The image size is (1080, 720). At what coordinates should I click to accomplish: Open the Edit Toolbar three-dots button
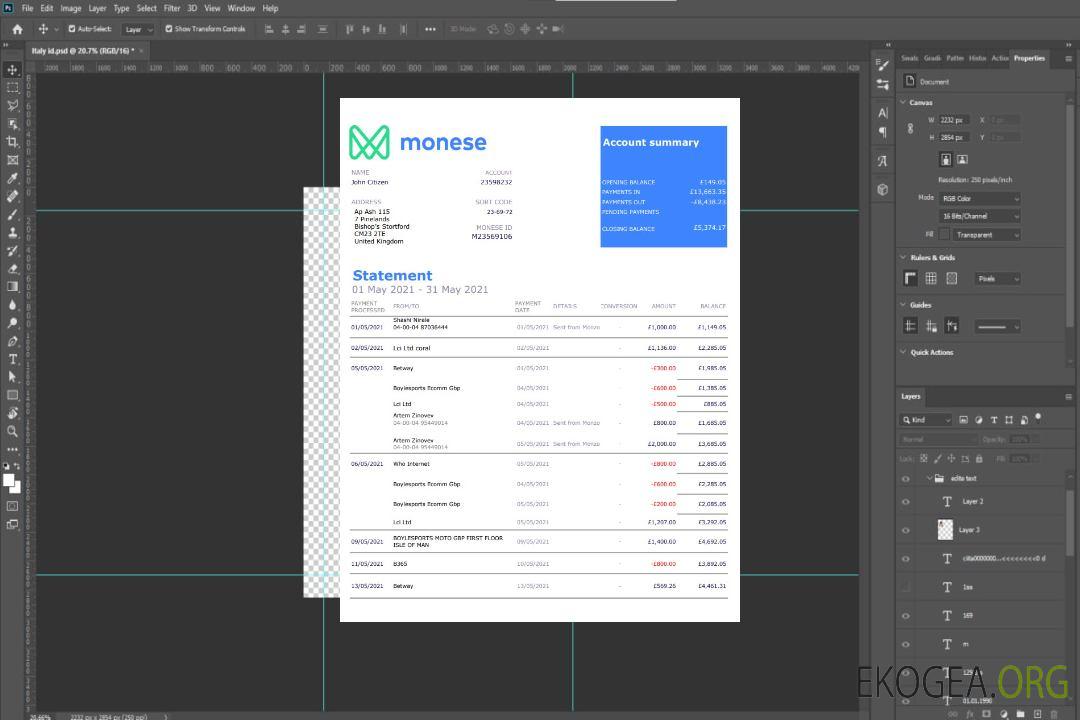tap(12, 449)
